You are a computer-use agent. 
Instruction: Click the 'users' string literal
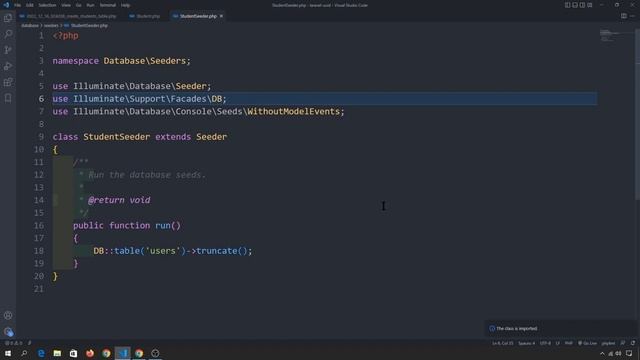(163, 251)
